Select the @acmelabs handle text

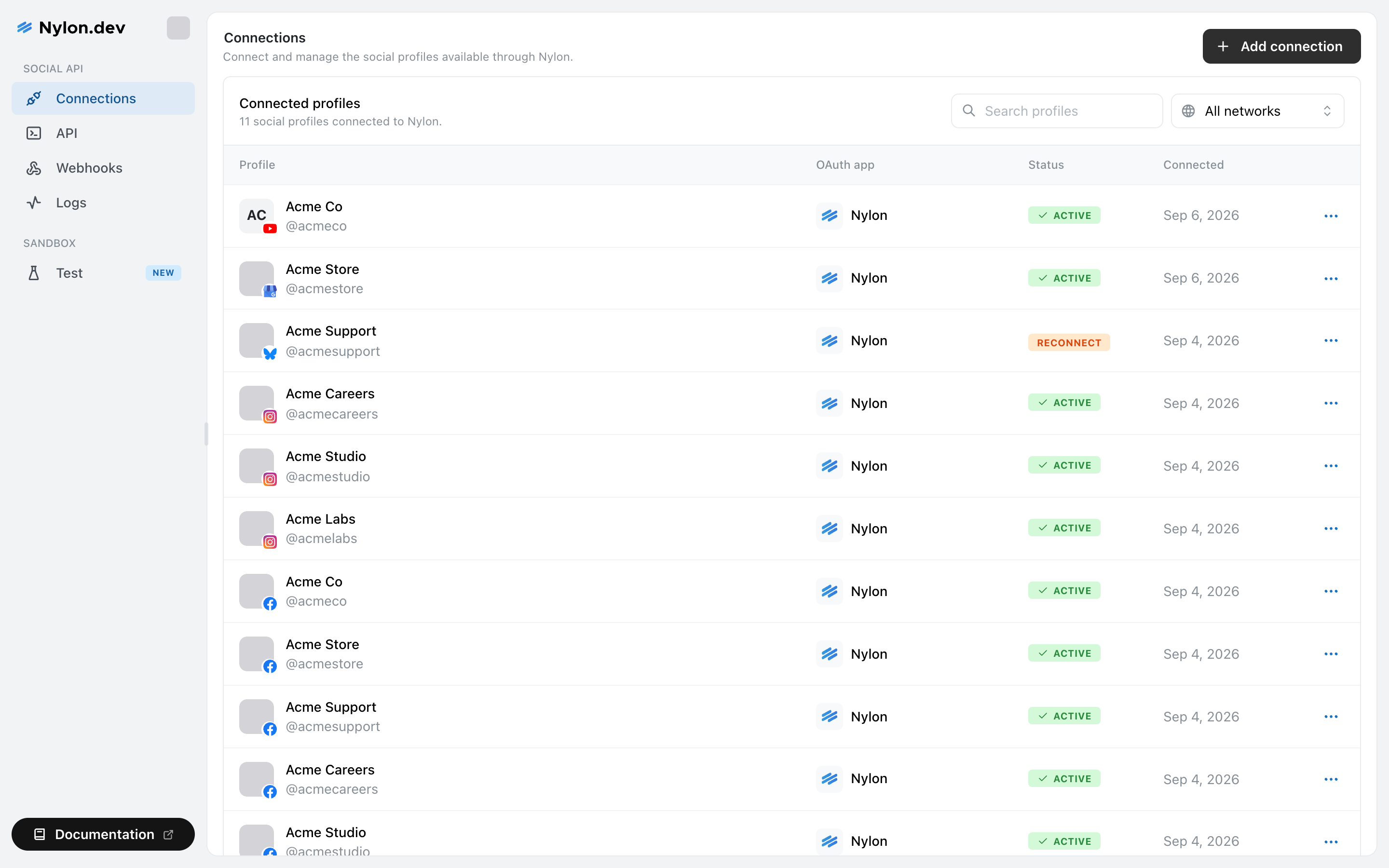click(x=321, y=539)
